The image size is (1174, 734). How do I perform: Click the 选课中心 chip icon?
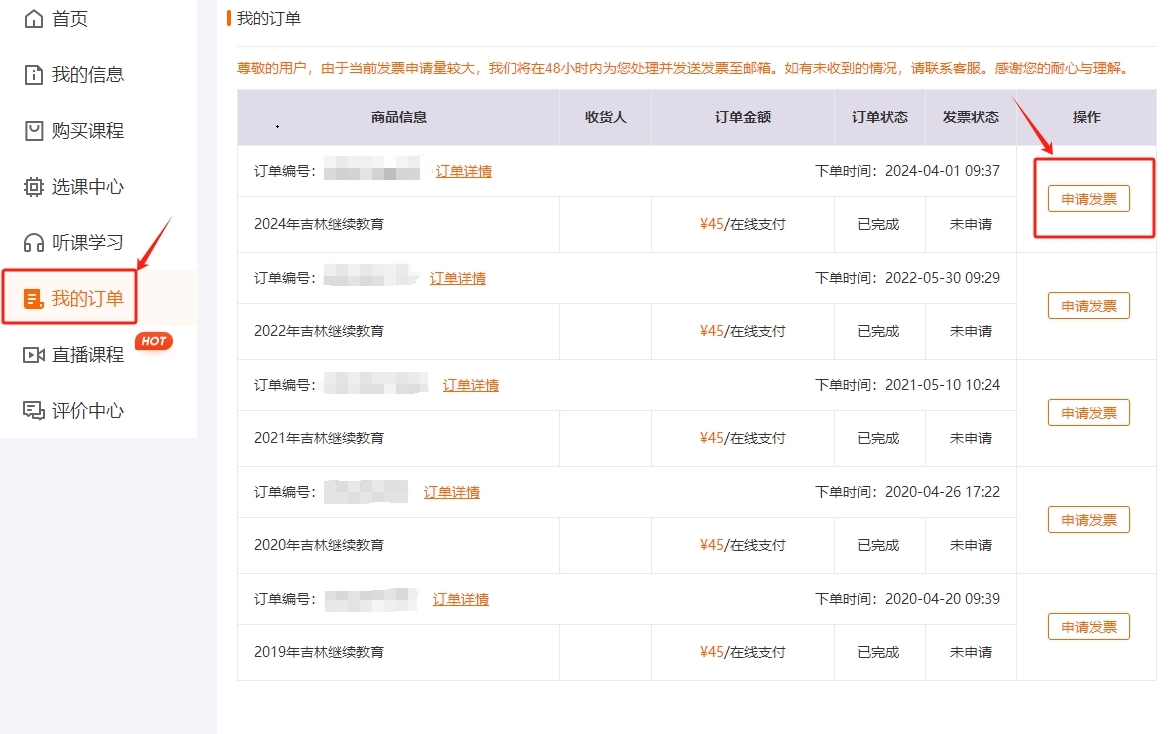pyautogui.click(x=33, y=185)
